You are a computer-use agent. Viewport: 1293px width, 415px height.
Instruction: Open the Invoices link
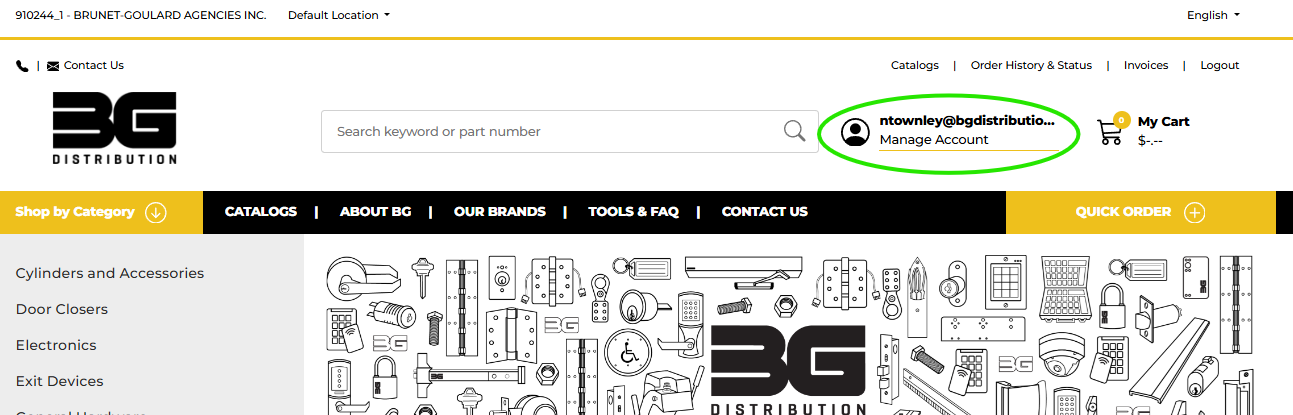(x=1146, y=65)
